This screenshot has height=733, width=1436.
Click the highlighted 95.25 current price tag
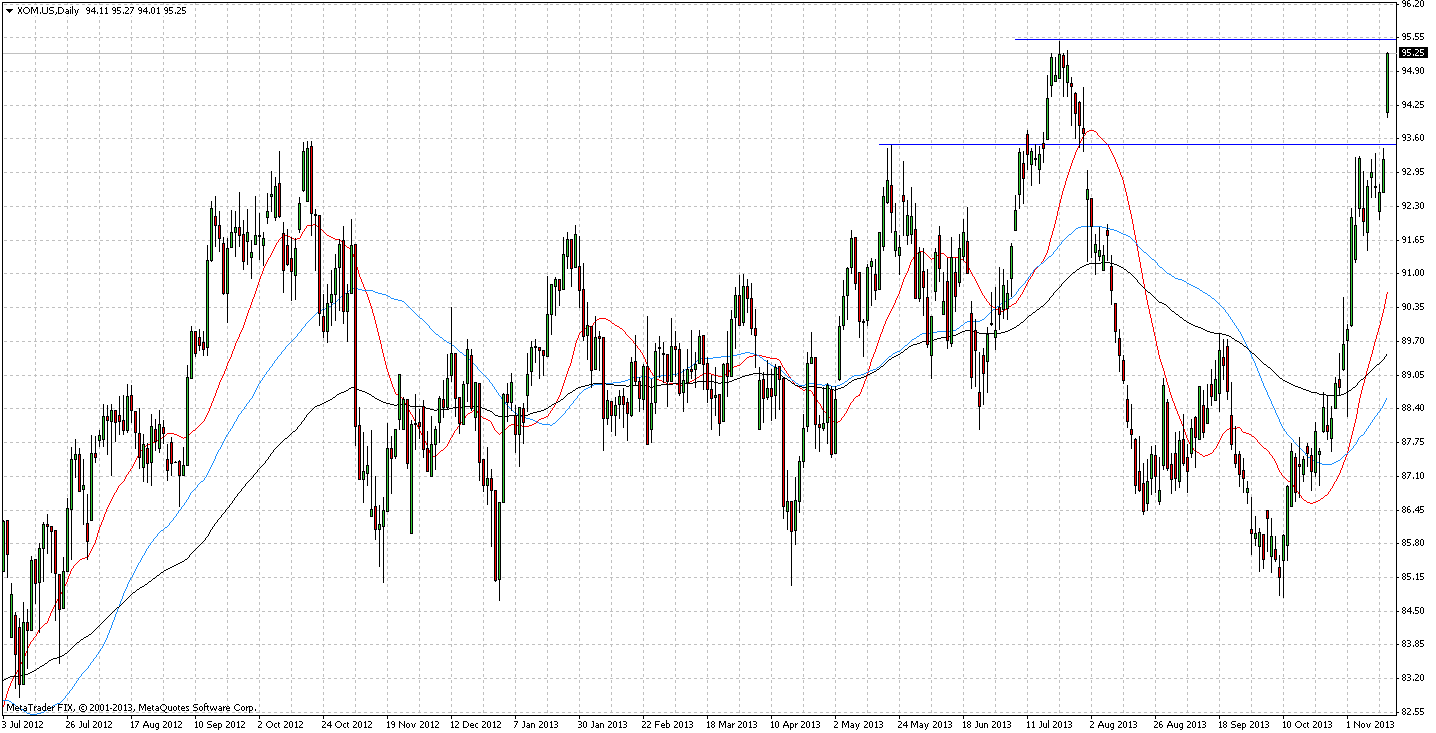[x=1412, y=53]
